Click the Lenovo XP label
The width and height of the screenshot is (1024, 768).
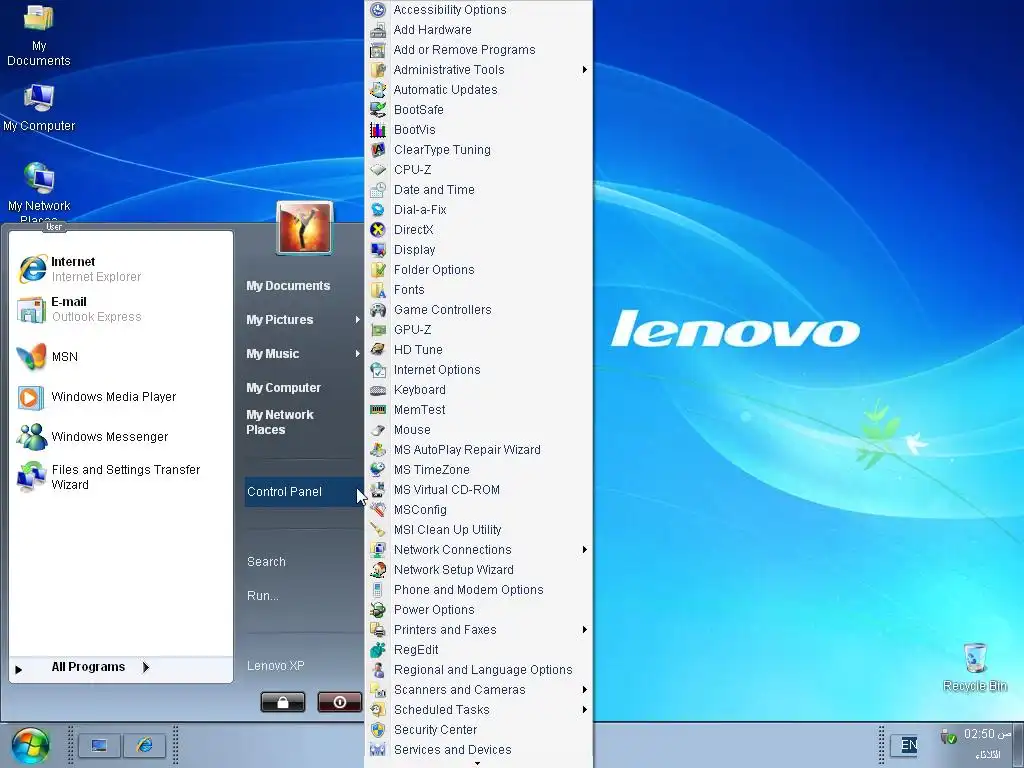pyautogui.click(x=276, y=665)
